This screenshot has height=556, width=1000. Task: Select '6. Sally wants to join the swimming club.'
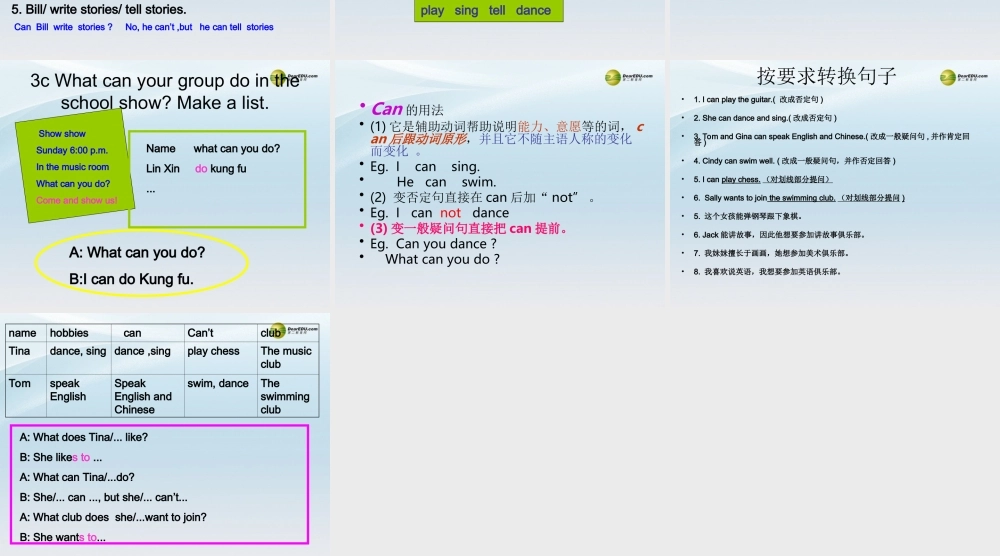(799, 198)
